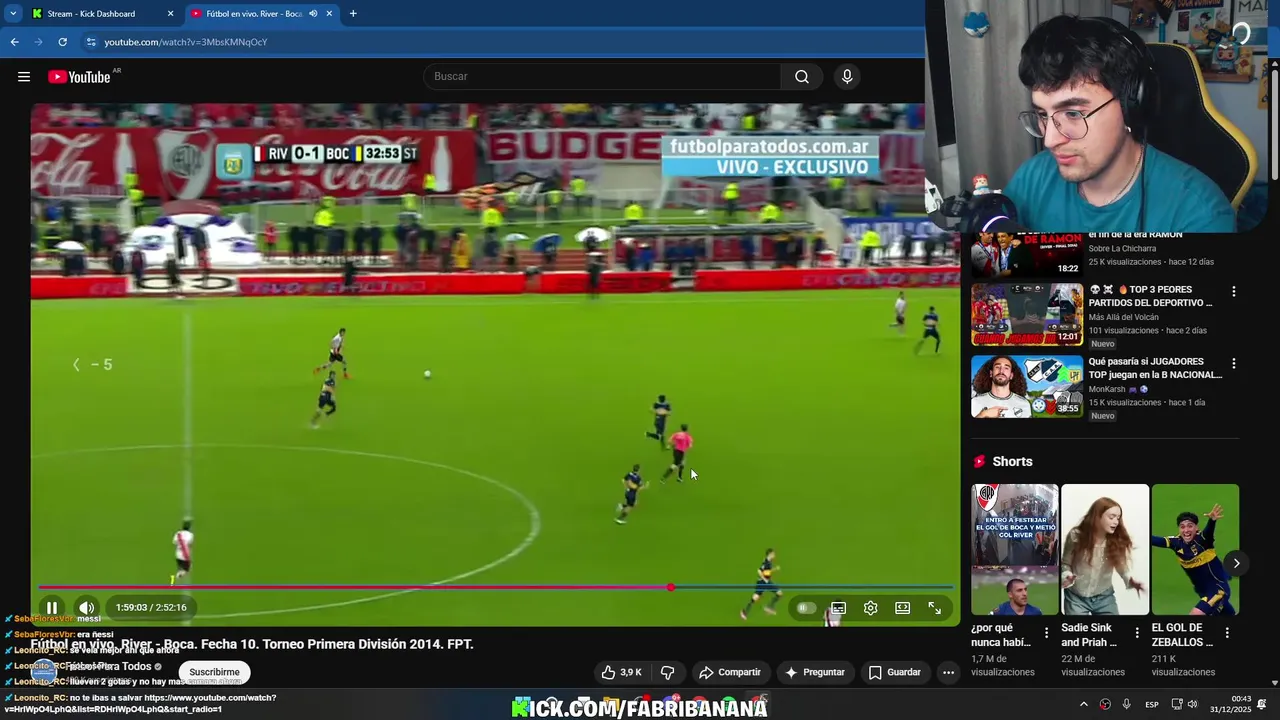Enter fullscreen mode

coord(934,608)
